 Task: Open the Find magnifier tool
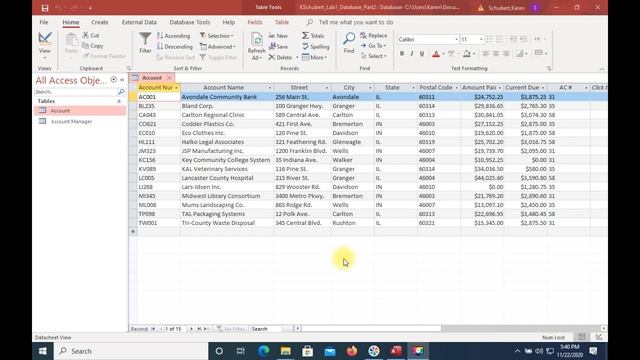(349, 43)
